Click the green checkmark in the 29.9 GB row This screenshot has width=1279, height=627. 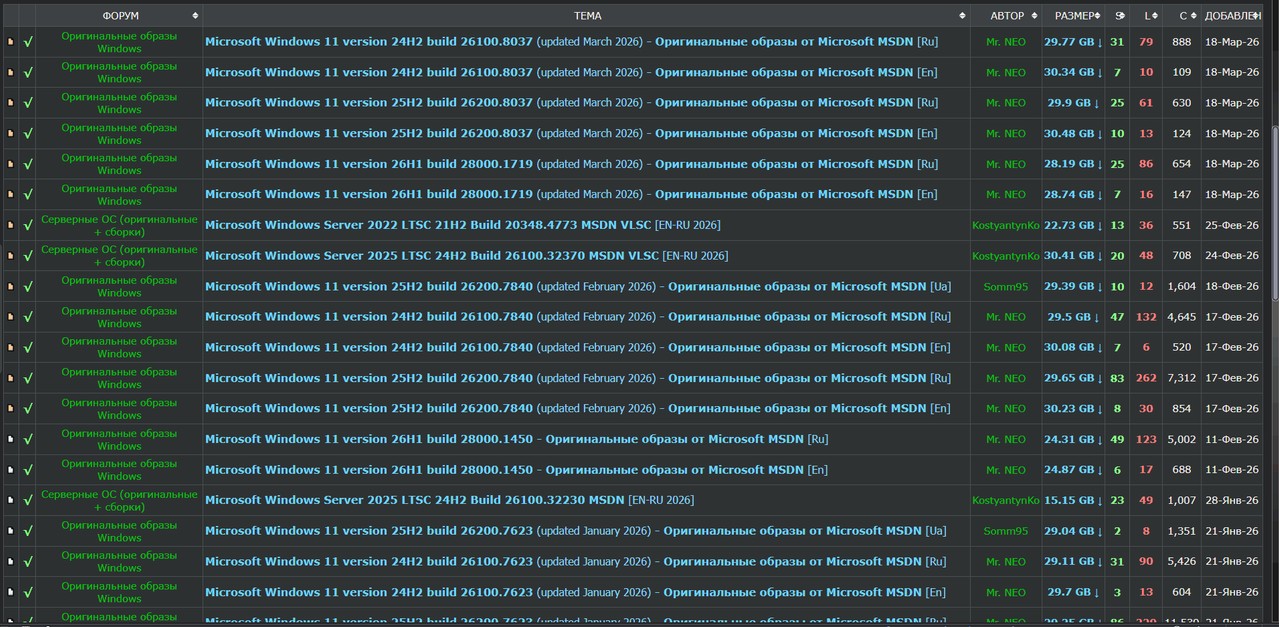(28, 103)
